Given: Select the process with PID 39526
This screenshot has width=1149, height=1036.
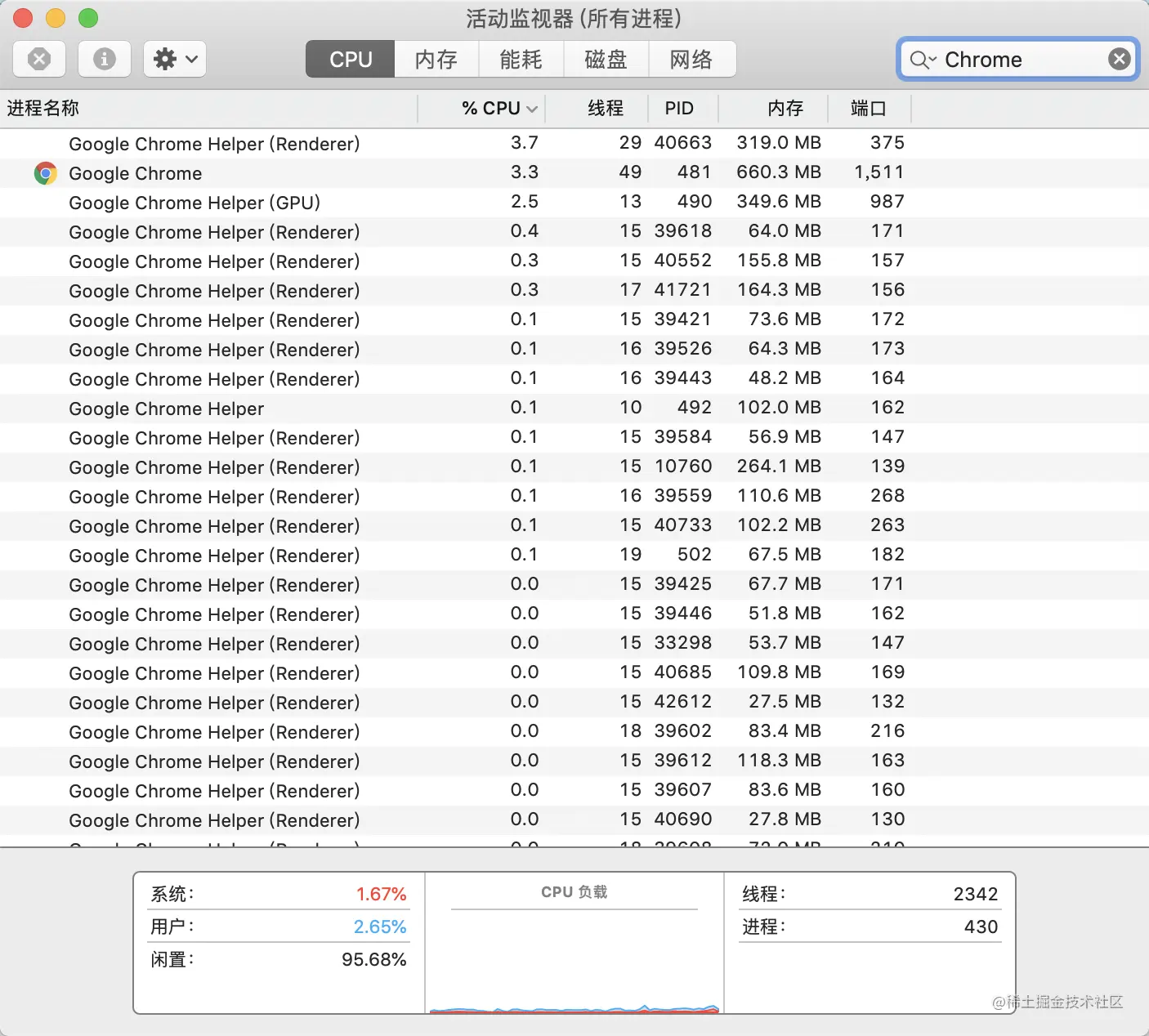Looking at the screenshot, I should 574,350.
